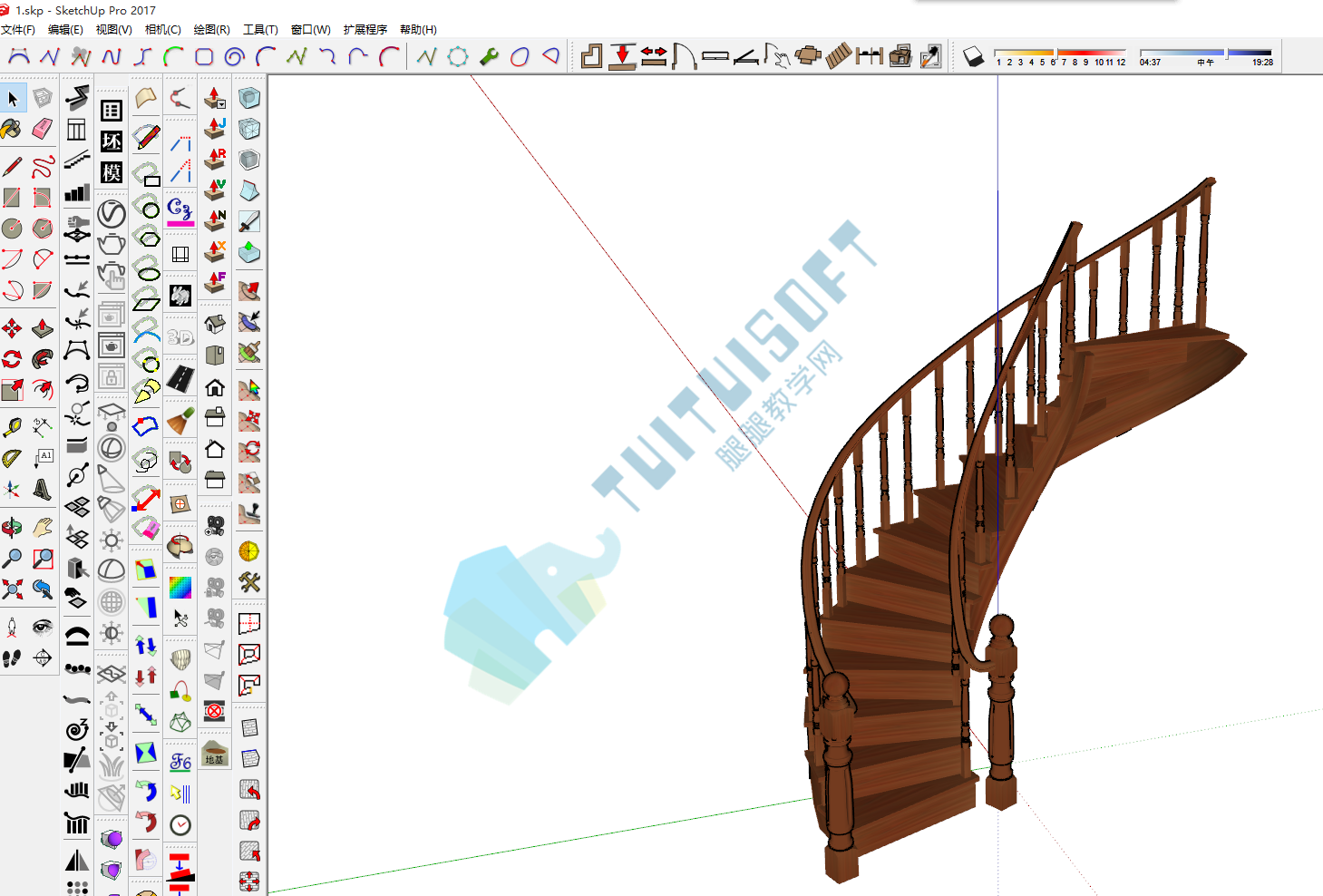Click the rainbow color grid icon
The height and width of the screenshot is (896, 1323).
(x=180, y=587)
